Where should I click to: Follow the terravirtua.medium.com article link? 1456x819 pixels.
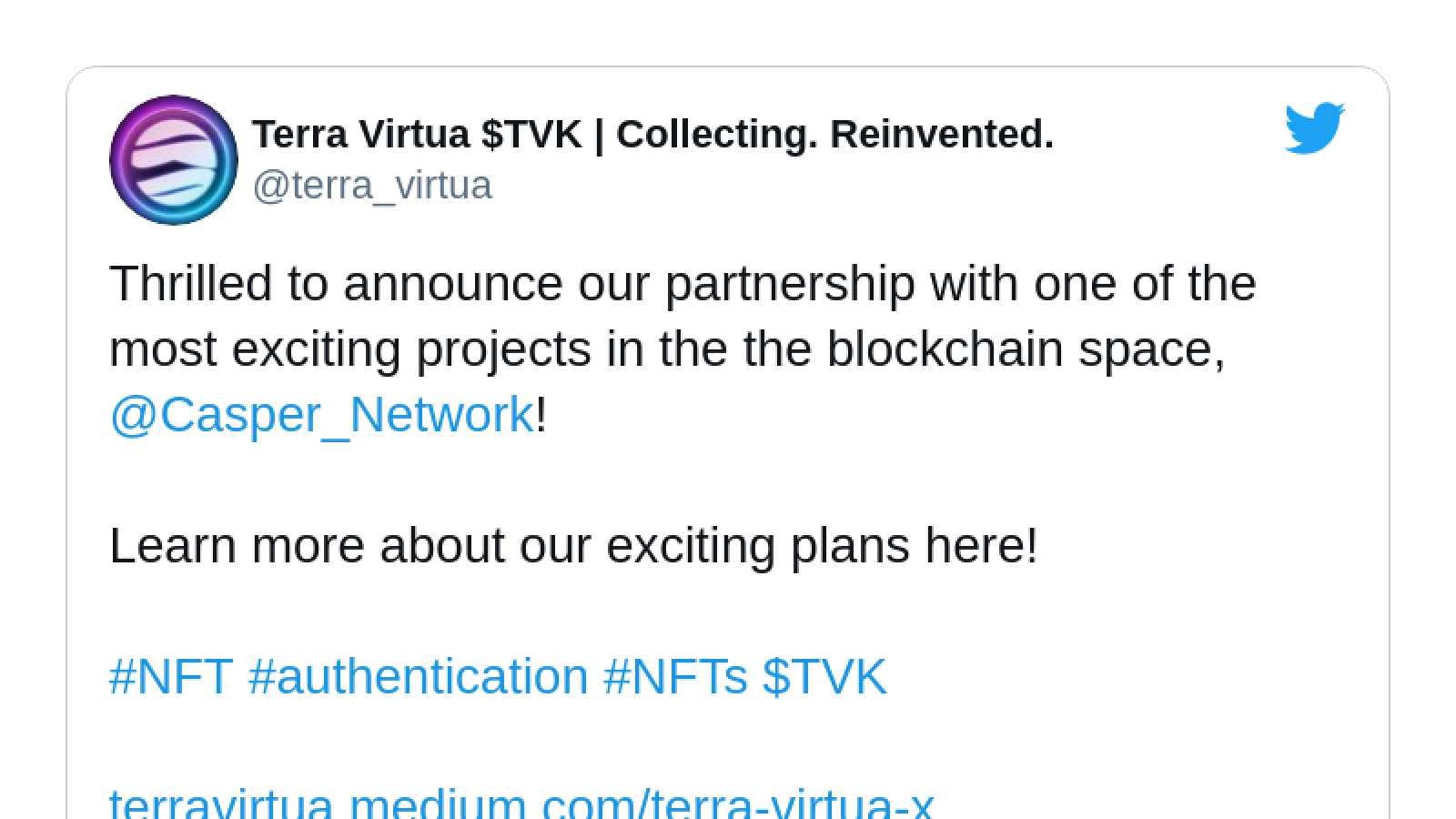[x=521, y=802]
